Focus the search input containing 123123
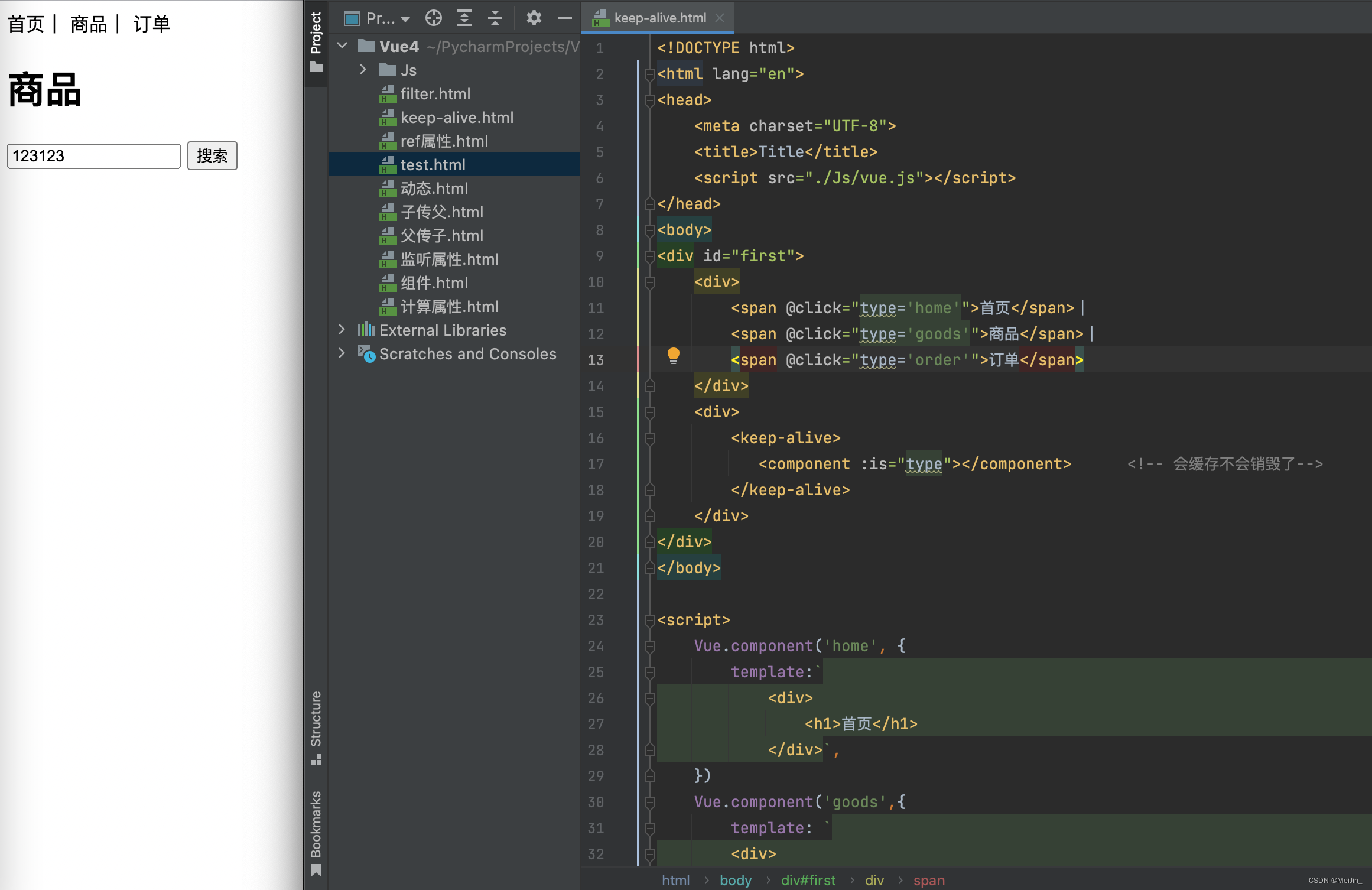Image resolution: width=1372 pixels, height=890 pixels. [94, 156]
